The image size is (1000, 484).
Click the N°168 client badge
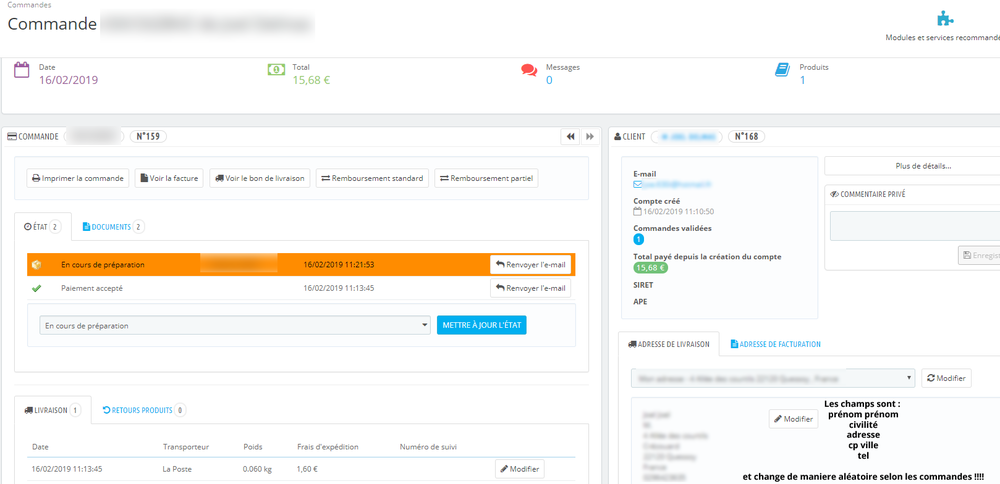pos(746,136)
